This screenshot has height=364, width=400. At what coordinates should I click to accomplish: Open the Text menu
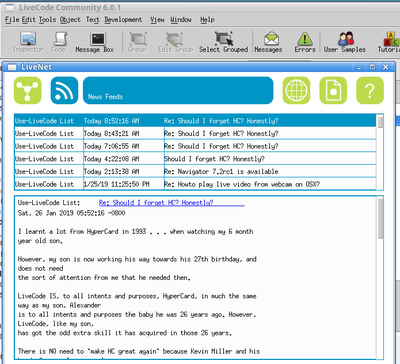[x=93, y=20]
